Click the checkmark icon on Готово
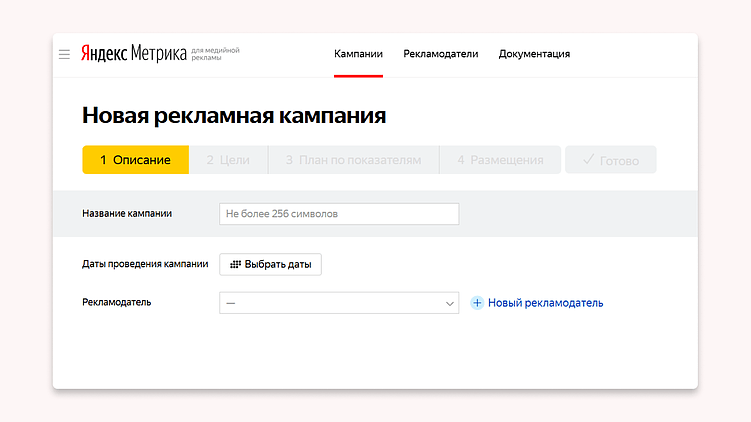Viewport: 751px width, 422px height. click(x=588, y=160)
